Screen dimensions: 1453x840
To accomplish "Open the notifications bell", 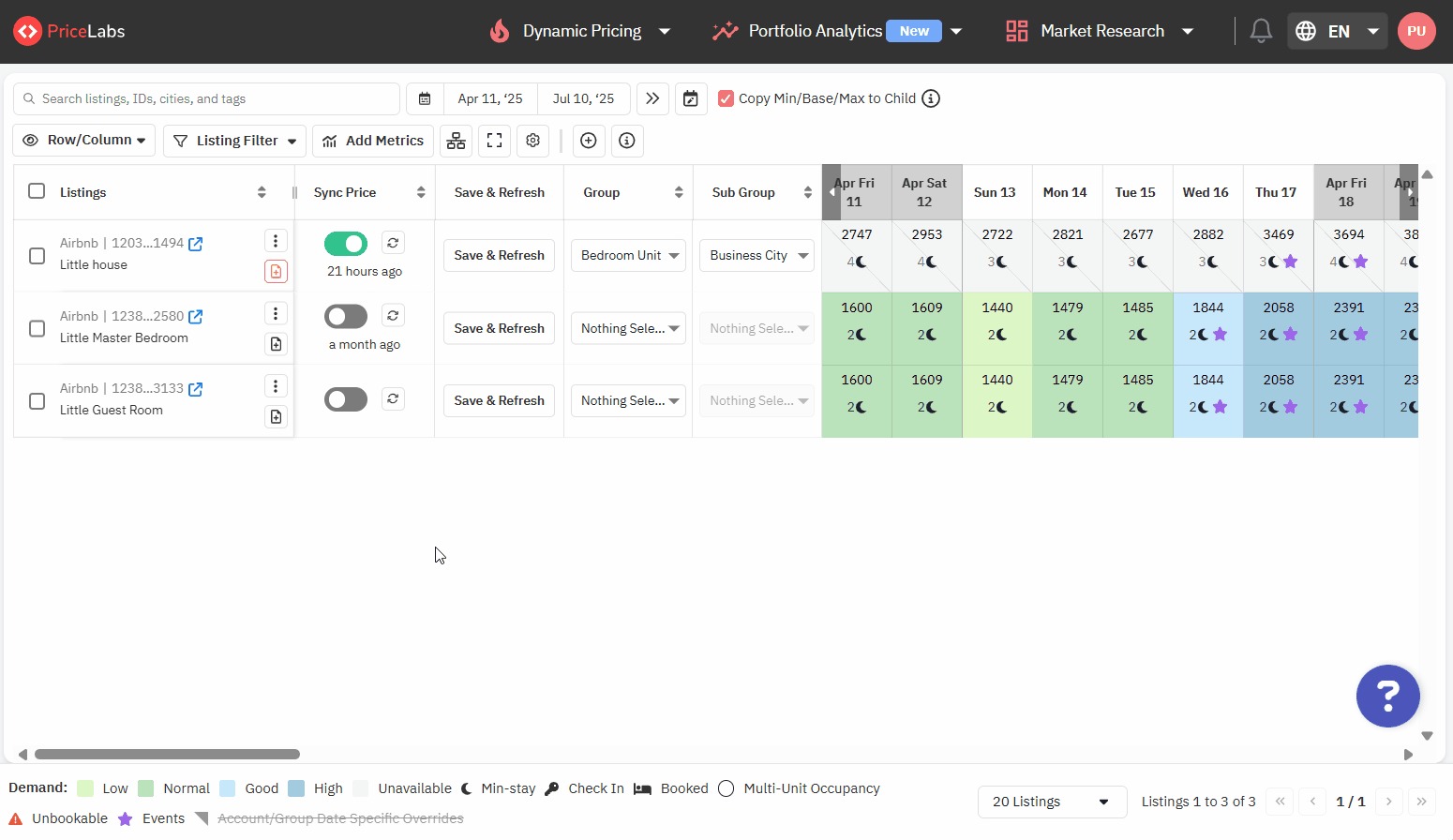I will 1261,31.
